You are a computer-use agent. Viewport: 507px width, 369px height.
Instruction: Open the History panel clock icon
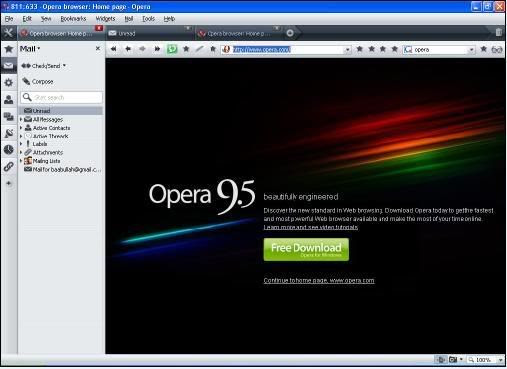click(9, 150)
